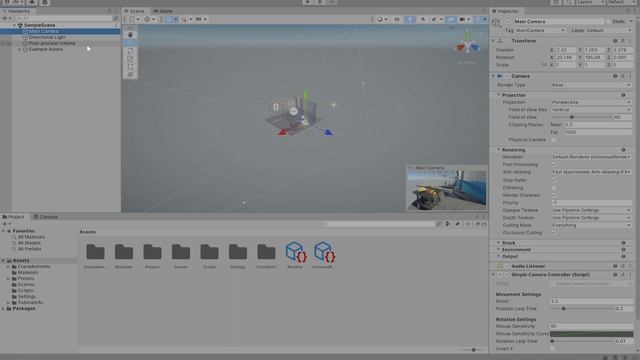Click the orientation gizmo red X axis
The height and width of the screenshot is (360, 640).
(461, 47)
